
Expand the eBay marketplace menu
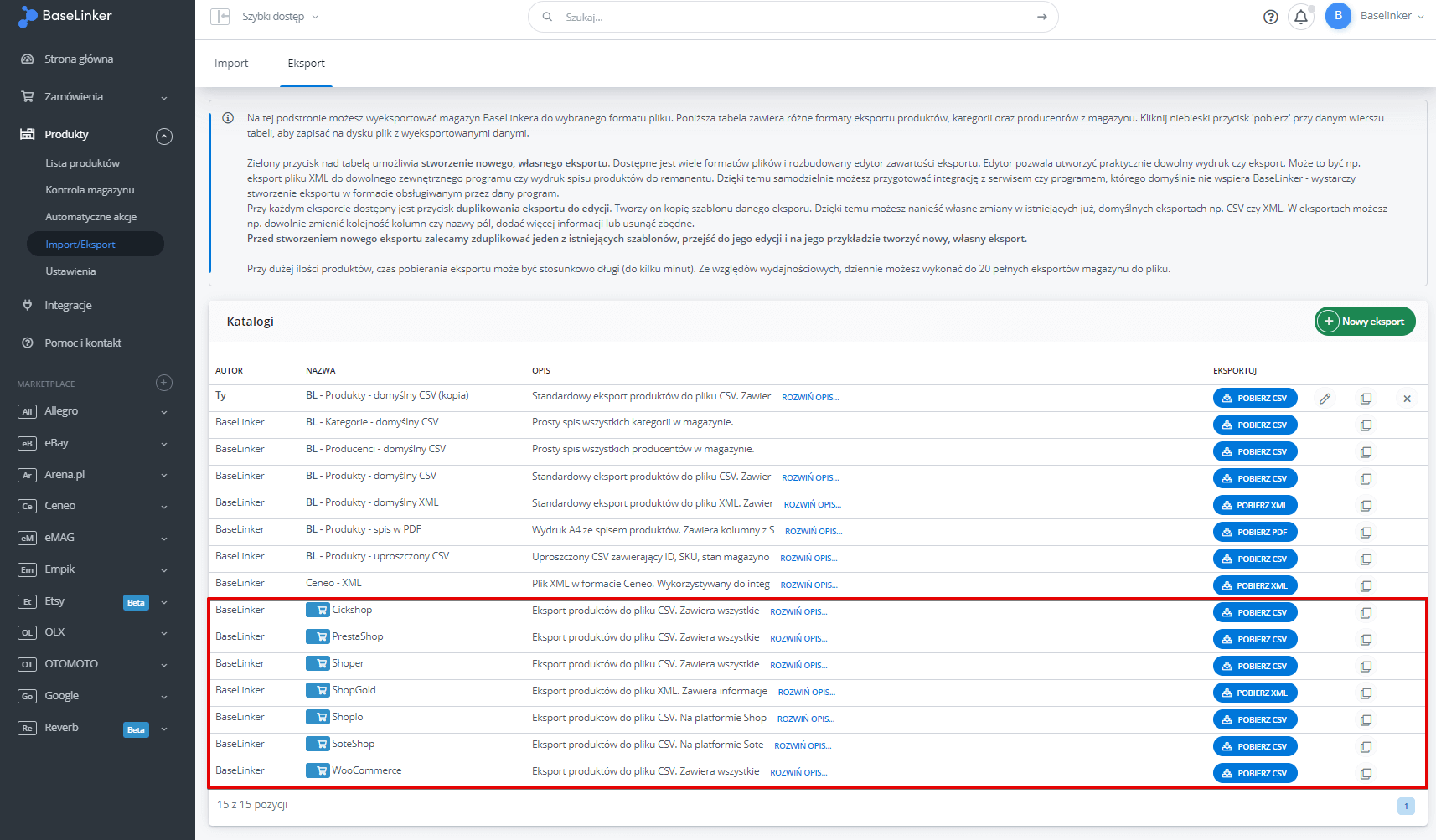point(164,444)
